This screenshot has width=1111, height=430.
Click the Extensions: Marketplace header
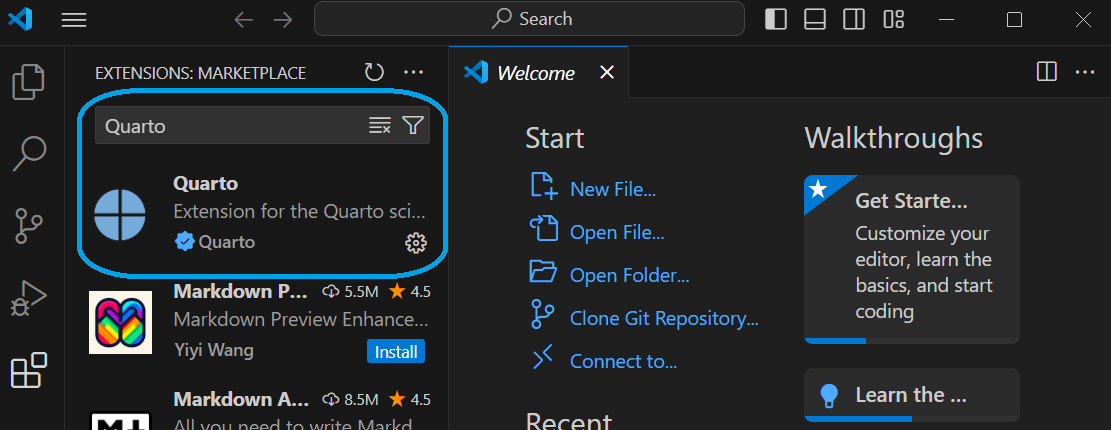(x=201, y=73)
